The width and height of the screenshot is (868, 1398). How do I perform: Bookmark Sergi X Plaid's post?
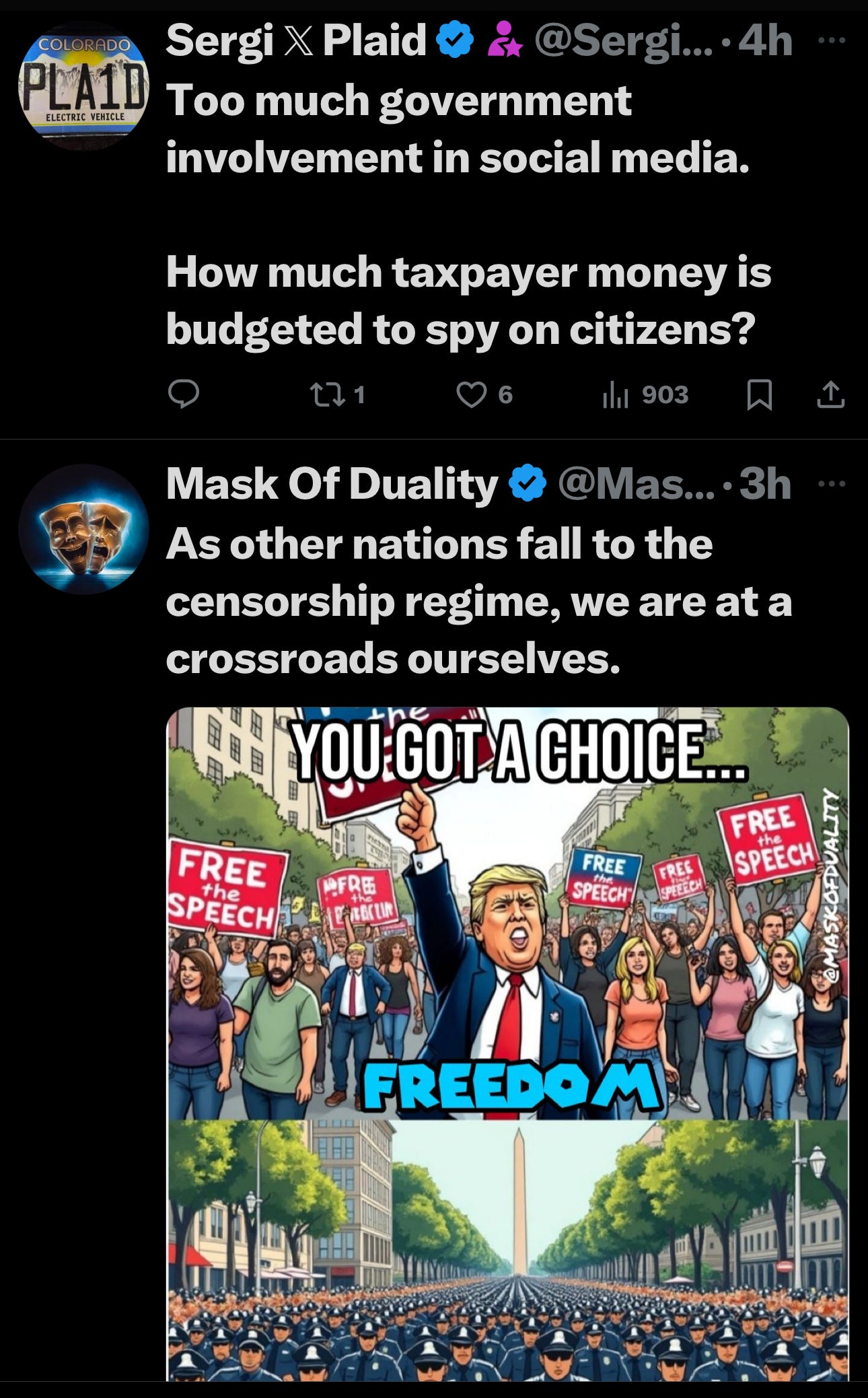pos(759,394)
